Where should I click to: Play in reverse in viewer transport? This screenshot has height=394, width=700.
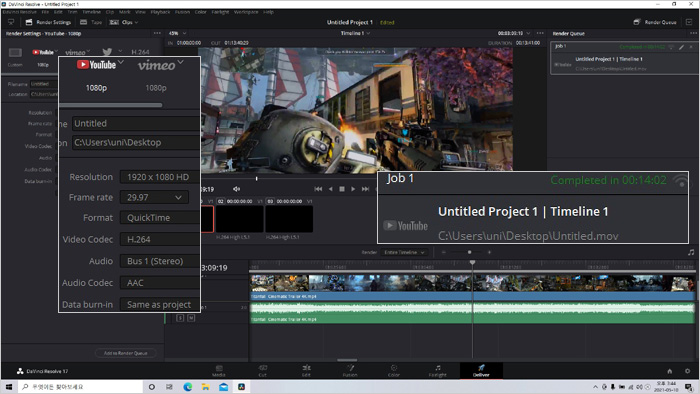pyautogui.click(x=330, y=189)
